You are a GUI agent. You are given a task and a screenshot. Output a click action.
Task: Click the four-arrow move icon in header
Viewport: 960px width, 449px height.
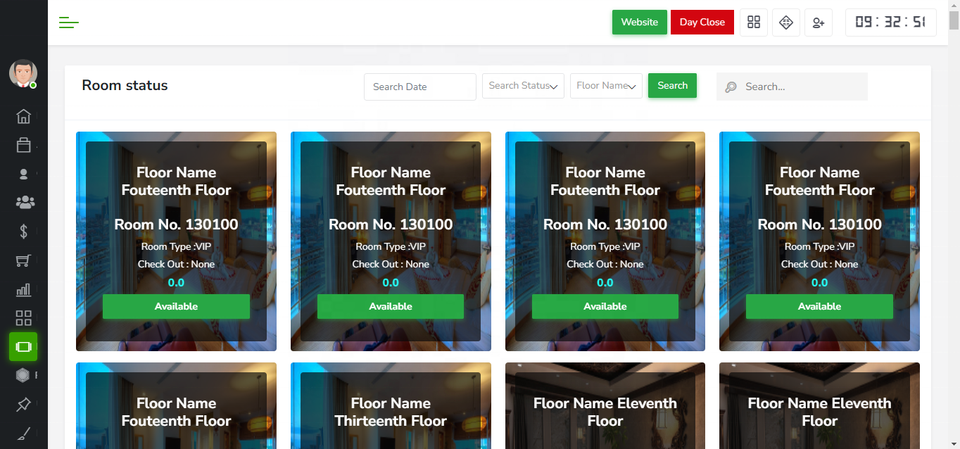click(786, 23)
